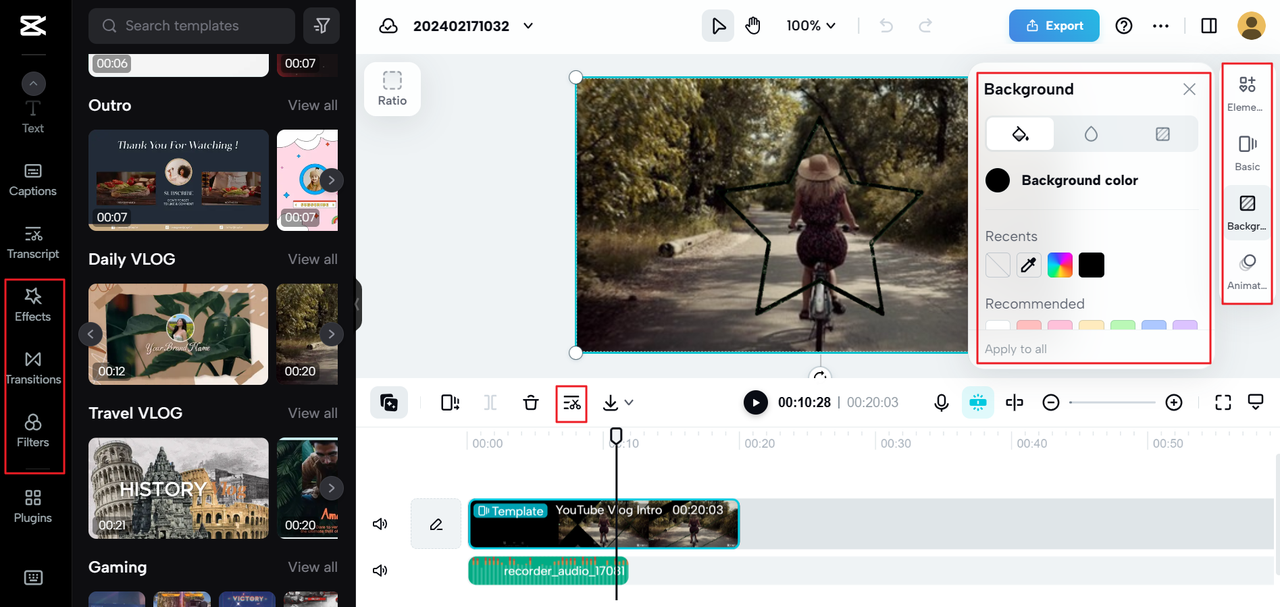This screenshot has height=607, width=1280.
Task: Open the Animation tab on right sidebar
Action: click(1247, 272)
